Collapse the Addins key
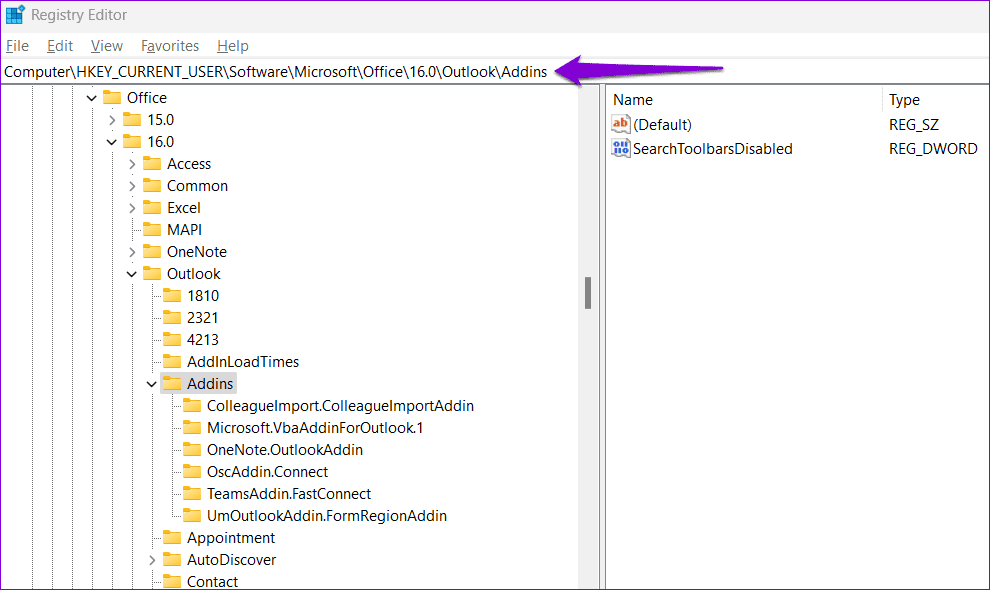The height and width of the screenshot is (590, 990). (152, 384)
